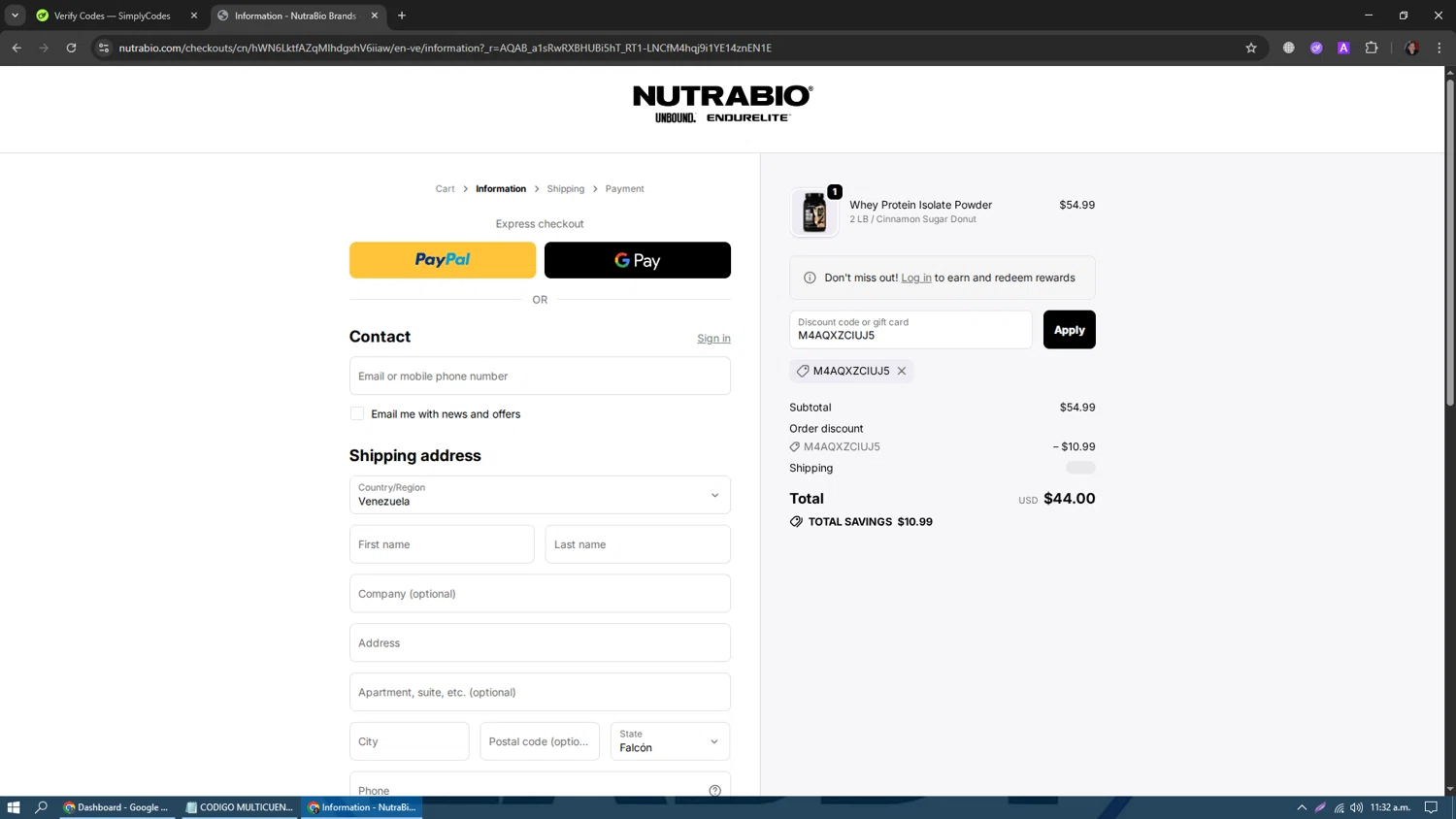Open the Extensions puzzle icon
Viewport: 1456px width, 819px height.
(x=1372, y=48)
